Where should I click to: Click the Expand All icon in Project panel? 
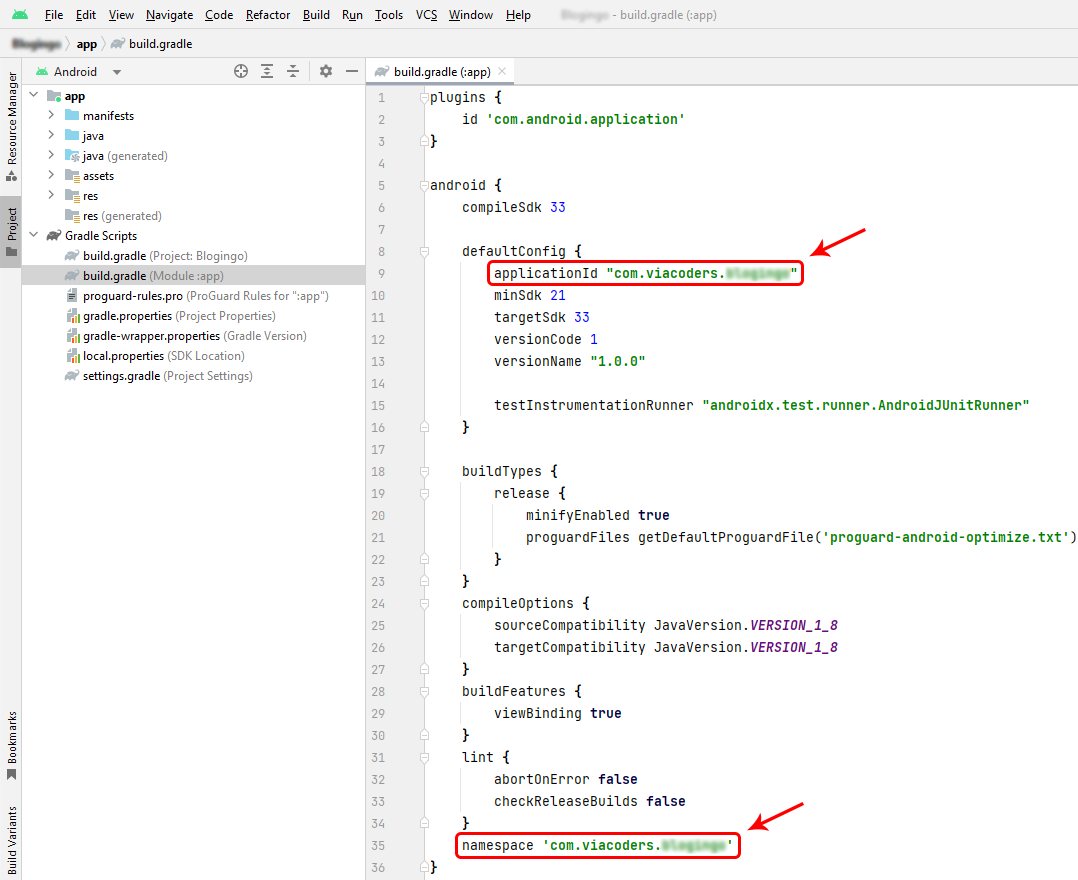267,71
